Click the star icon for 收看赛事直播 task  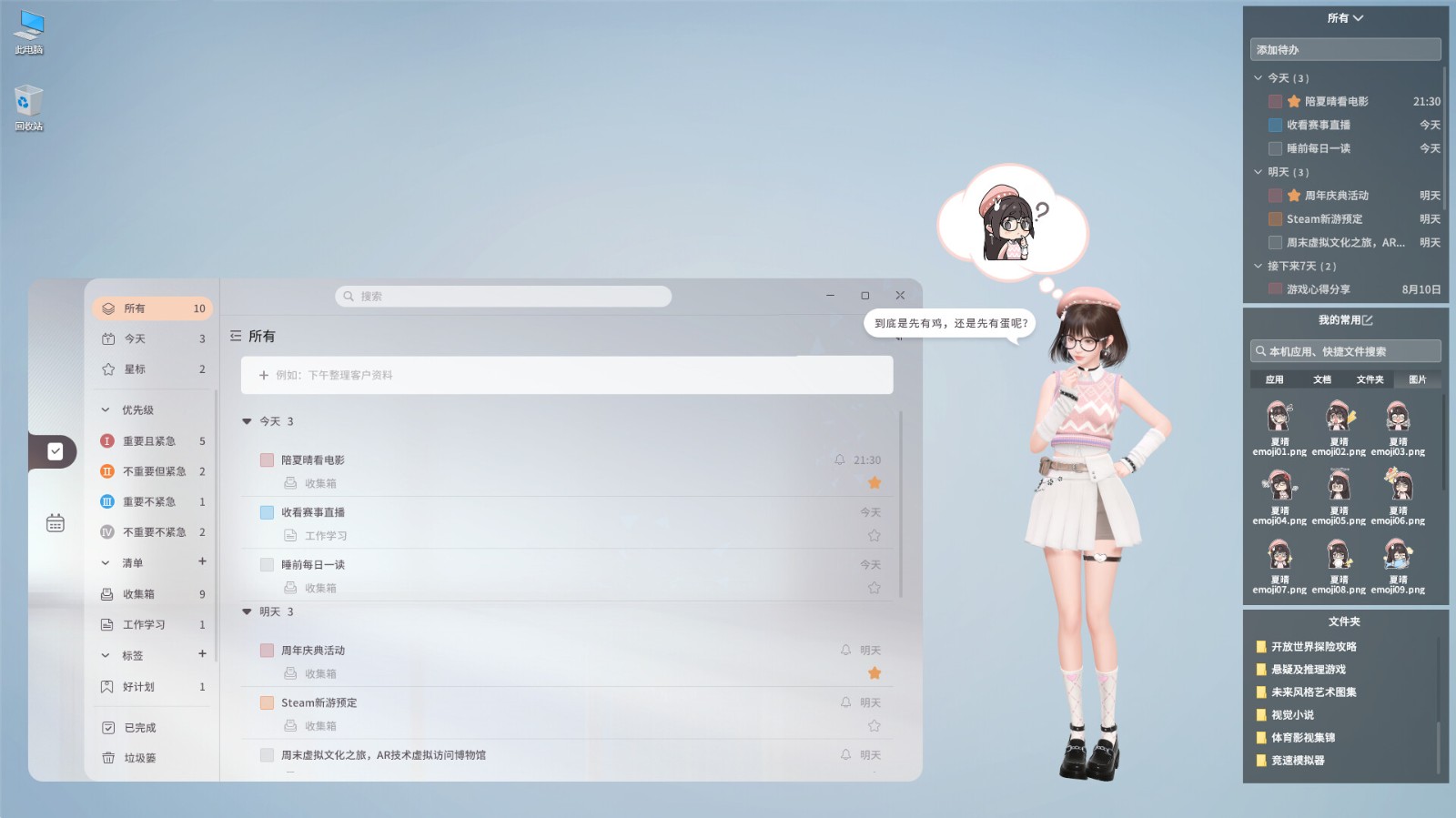(875, 536)
